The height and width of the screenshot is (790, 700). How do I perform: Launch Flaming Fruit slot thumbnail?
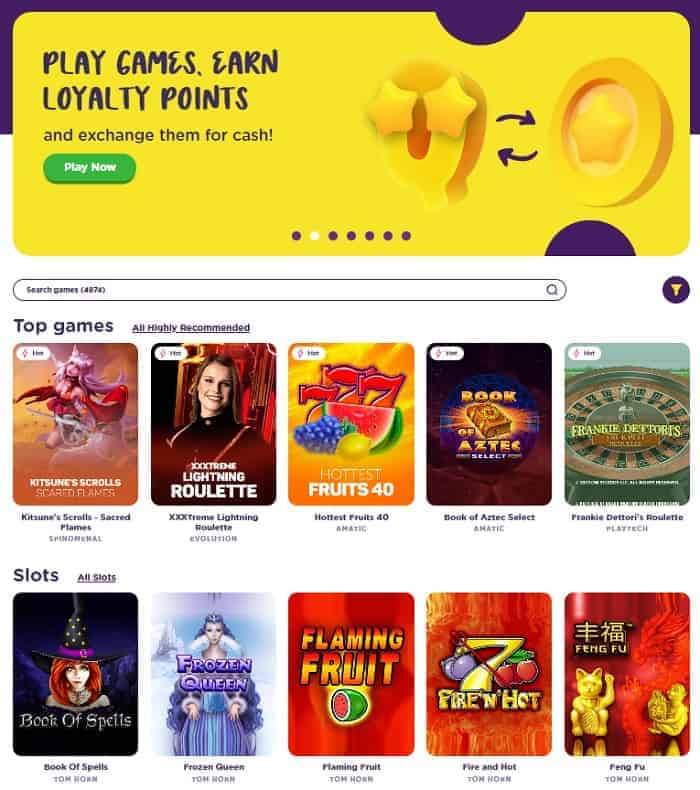tap(351, 674)
